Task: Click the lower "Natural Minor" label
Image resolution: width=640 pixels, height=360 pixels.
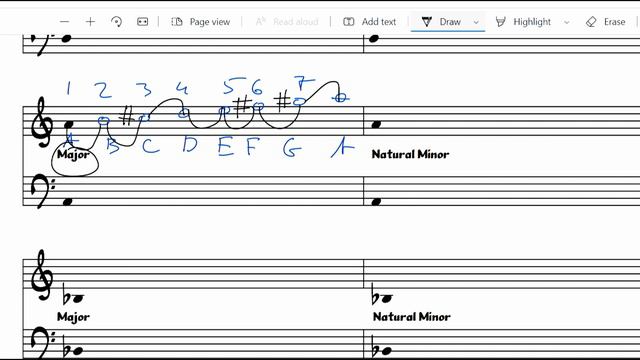Action: coord(411,317)
